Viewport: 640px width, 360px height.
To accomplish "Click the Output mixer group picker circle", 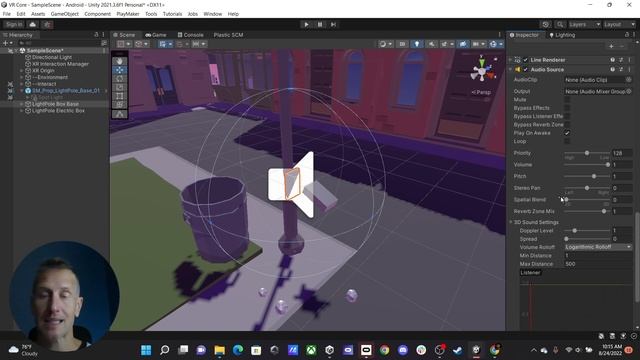I will pos(629,91).
